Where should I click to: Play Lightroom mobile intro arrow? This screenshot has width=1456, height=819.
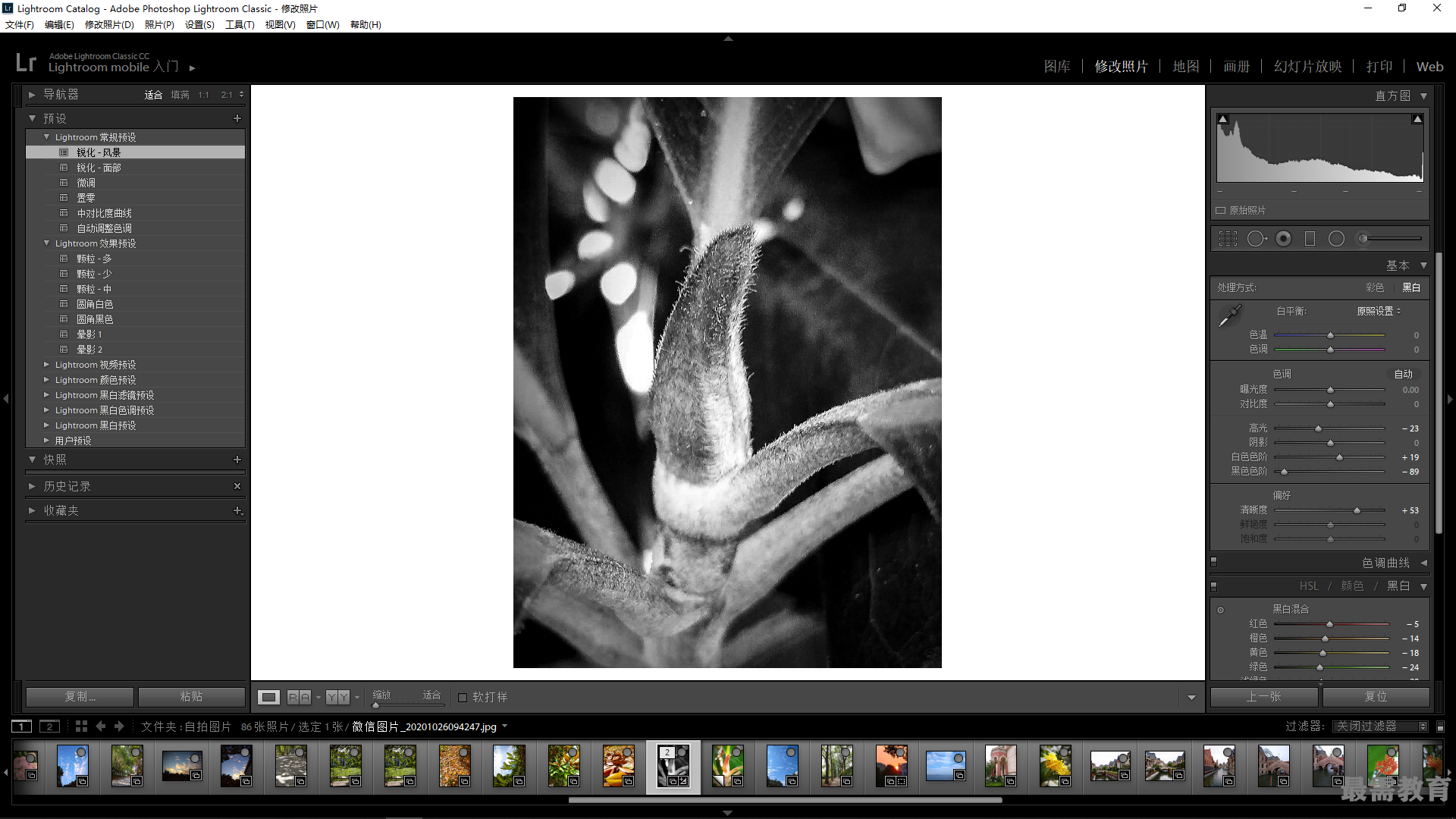click(193, 68)
